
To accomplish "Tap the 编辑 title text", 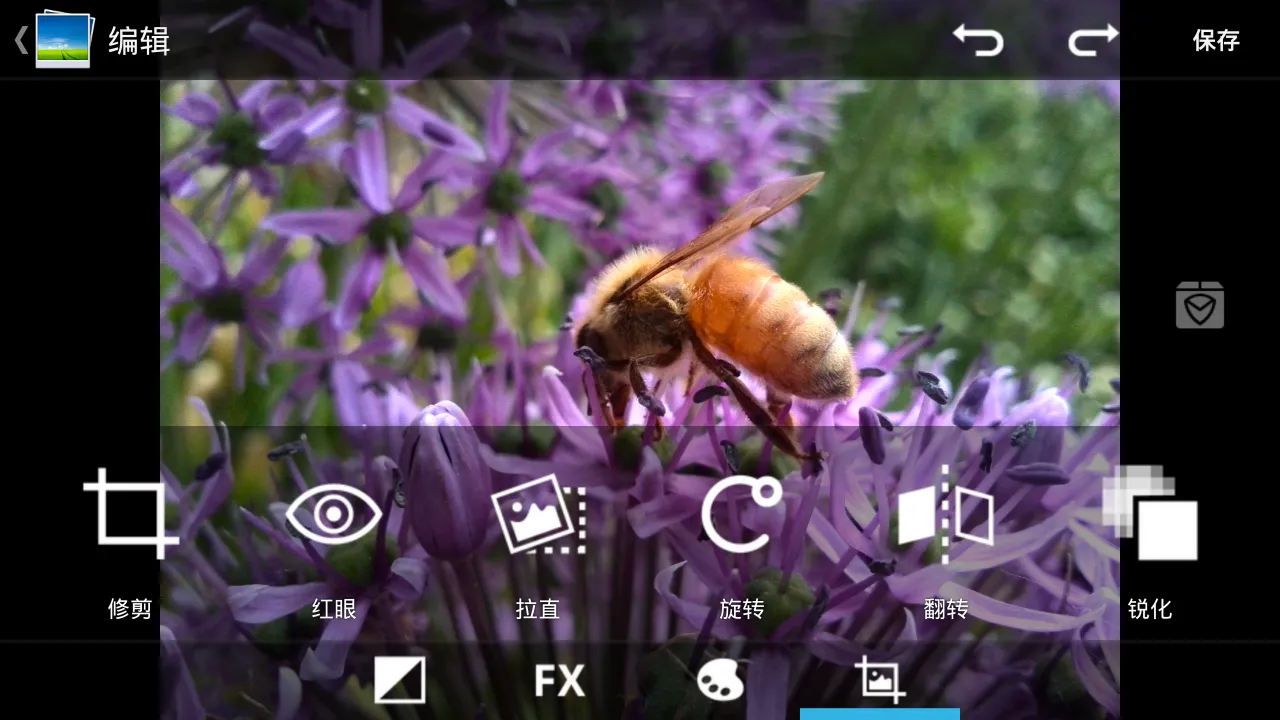I will (x=139, y=40).
